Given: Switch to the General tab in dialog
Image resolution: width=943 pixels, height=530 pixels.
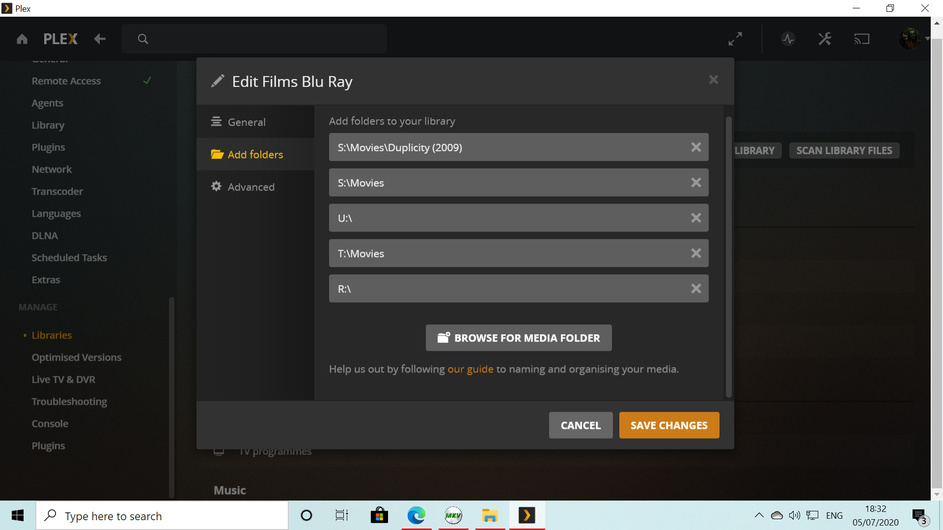Looking at the screenshot, I should click(256, 122).
